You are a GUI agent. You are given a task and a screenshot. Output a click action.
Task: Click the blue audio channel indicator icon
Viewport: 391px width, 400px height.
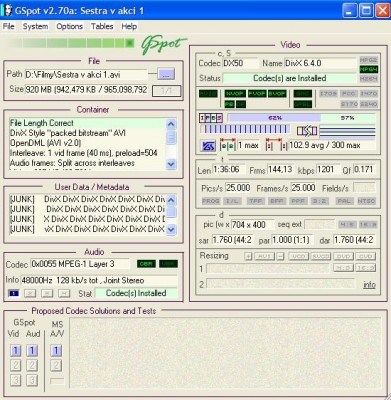[x=14, y=293]
